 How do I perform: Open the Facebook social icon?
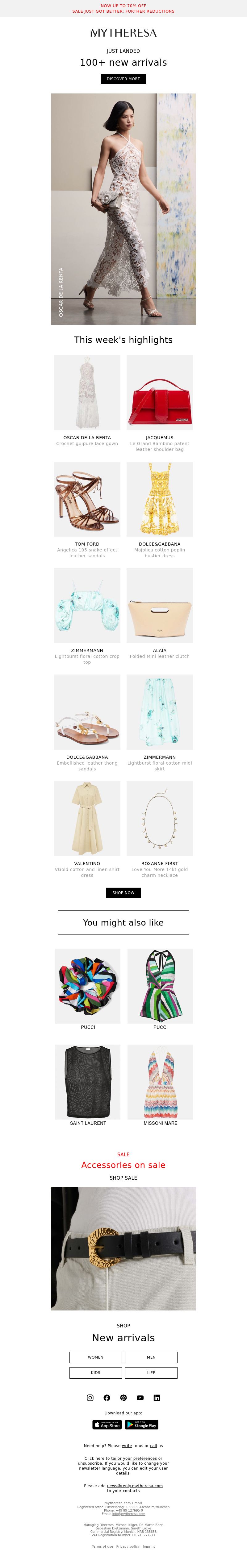point(107,1397)
